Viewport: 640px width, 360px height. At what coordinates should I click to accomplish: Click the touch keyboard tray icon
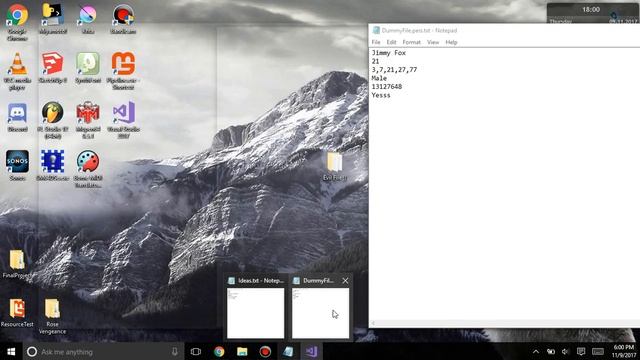tap(598, 351)
